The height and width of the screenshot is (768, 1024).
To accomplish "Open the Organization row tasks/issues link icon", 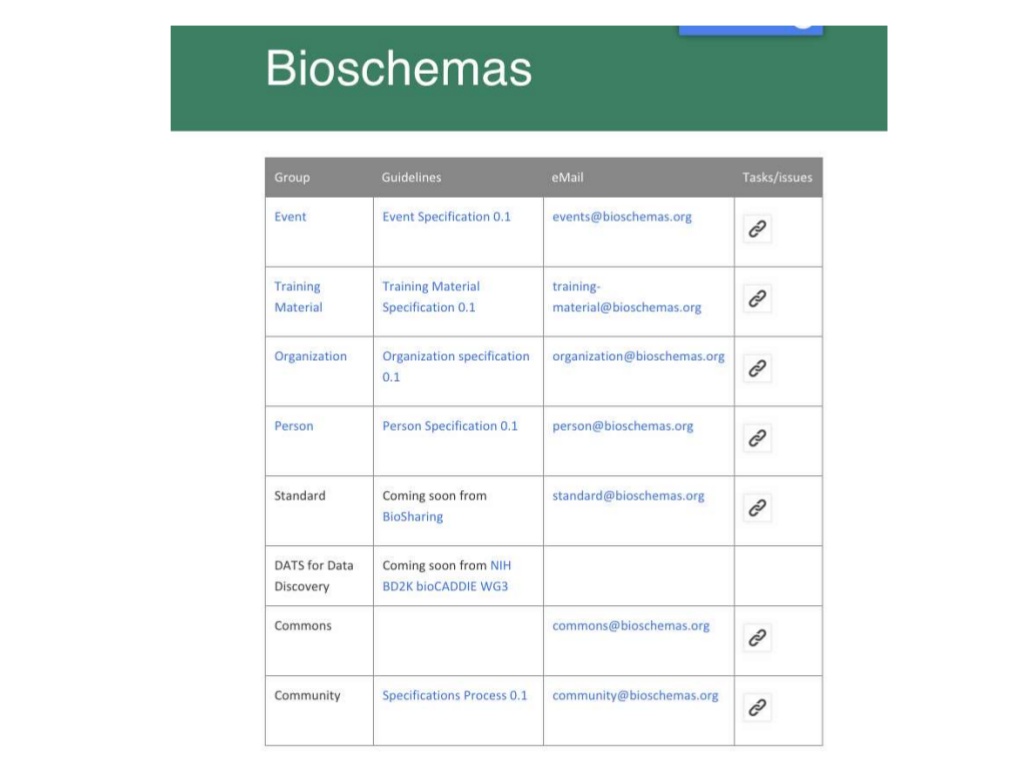I will [x=757, y=368].
